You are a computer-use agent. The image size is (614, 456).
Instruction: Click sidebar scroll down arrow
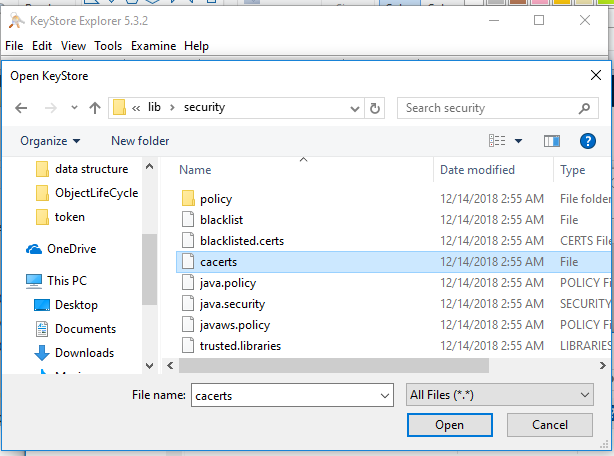[x=149, y=366]
